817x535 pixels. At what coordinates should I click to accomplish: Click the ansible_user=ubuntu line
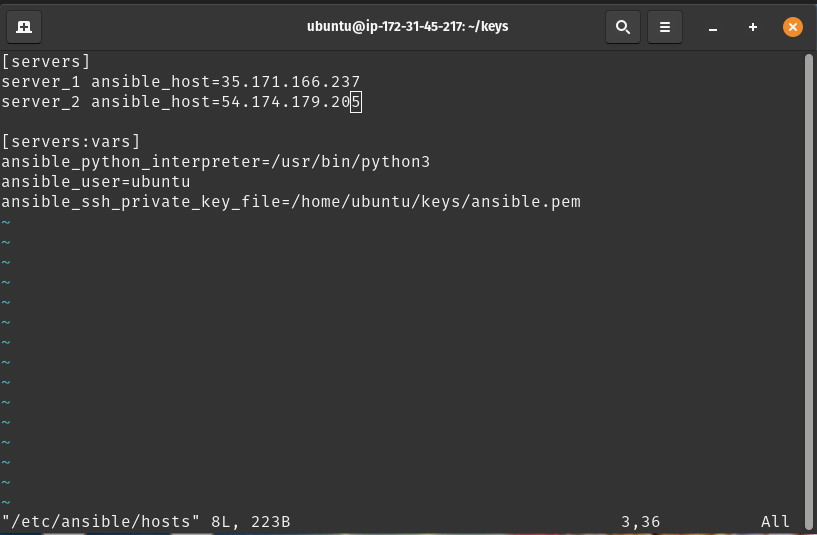96,182
